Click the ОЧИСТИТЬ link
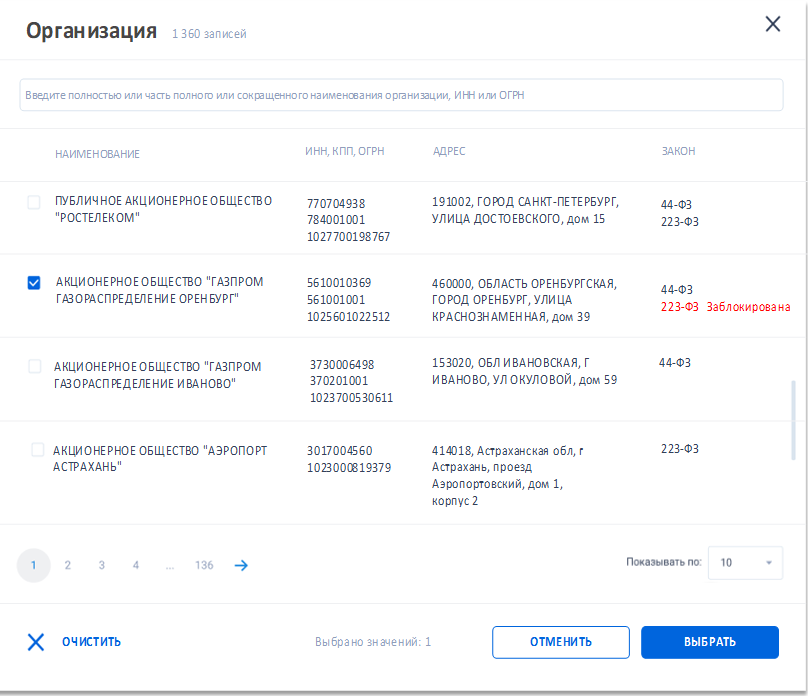The height and width of the screenshot is (696, 808). point(91,642)
